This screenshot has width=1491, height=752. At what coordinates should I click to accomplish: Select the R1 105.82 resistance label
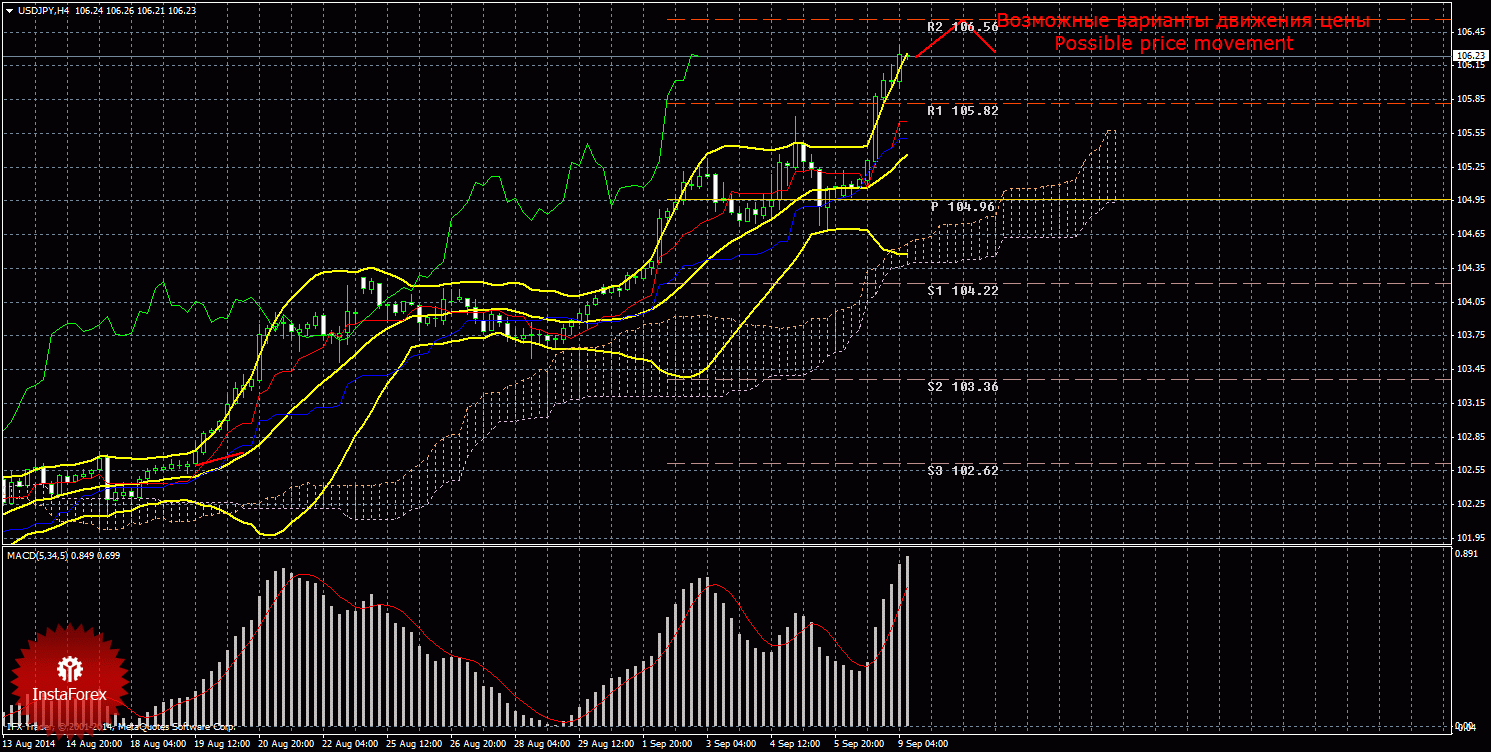point(962,111)
